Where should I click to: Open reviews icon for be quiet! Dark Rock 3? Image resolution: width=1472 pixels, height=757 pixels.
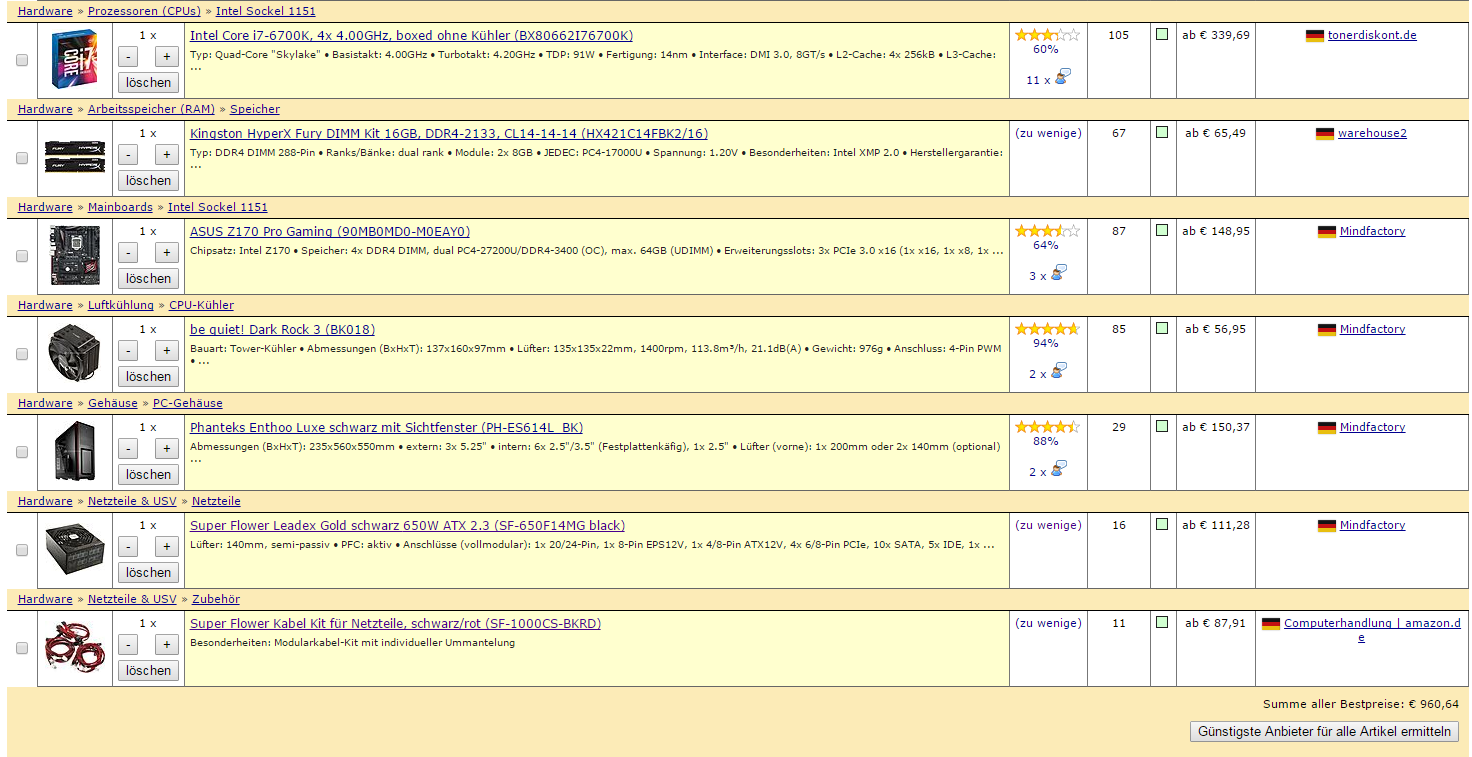(x=1057, y=371)
